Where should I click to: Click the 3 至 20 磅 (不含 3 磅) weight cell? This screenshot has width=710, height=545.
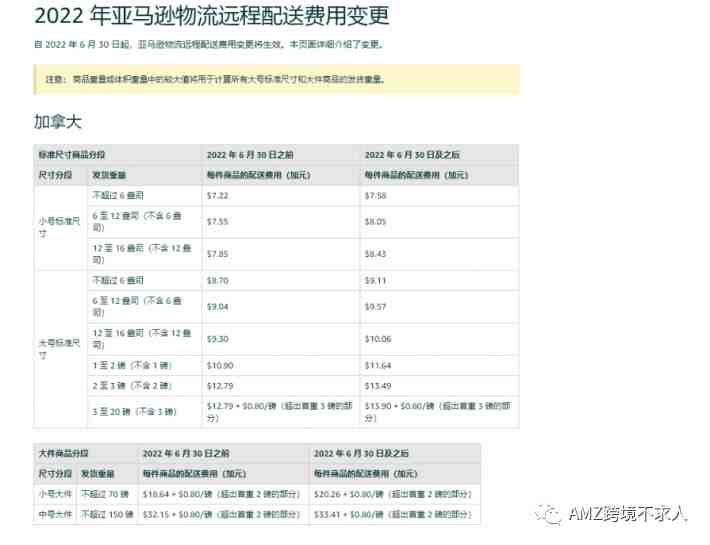(x=134, y=412)
